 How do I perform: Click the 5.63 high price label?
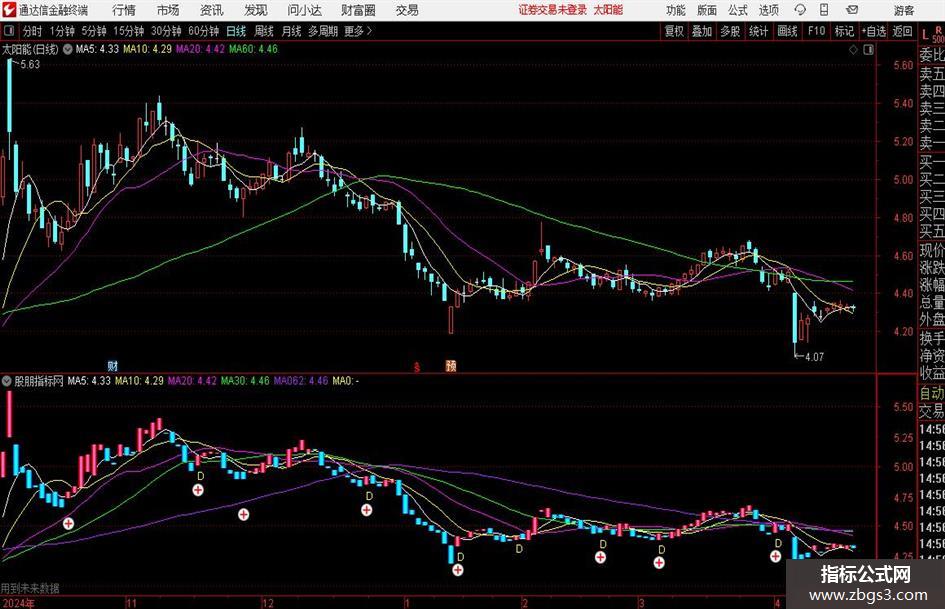coord(30,65)
